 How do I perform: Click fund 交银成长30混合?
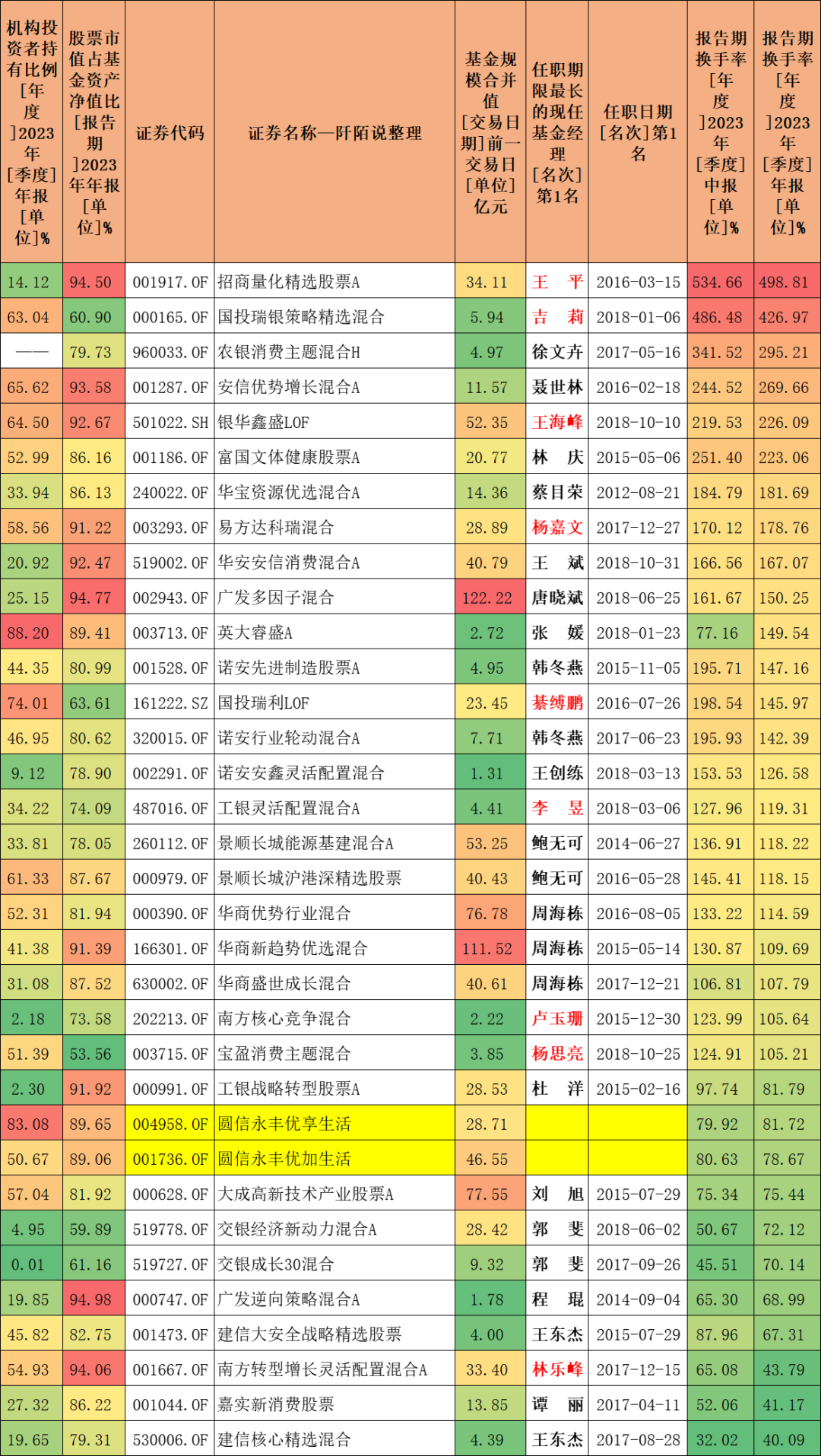276,1264
